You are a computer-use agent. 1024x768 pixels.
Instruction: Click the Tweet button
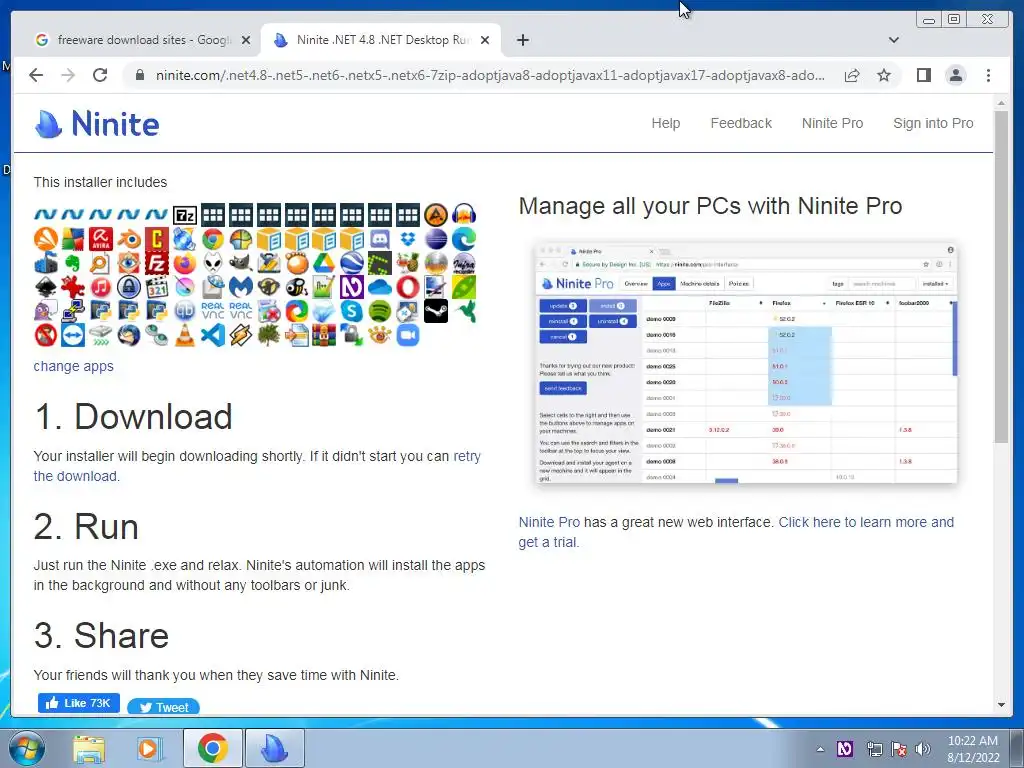163,707
